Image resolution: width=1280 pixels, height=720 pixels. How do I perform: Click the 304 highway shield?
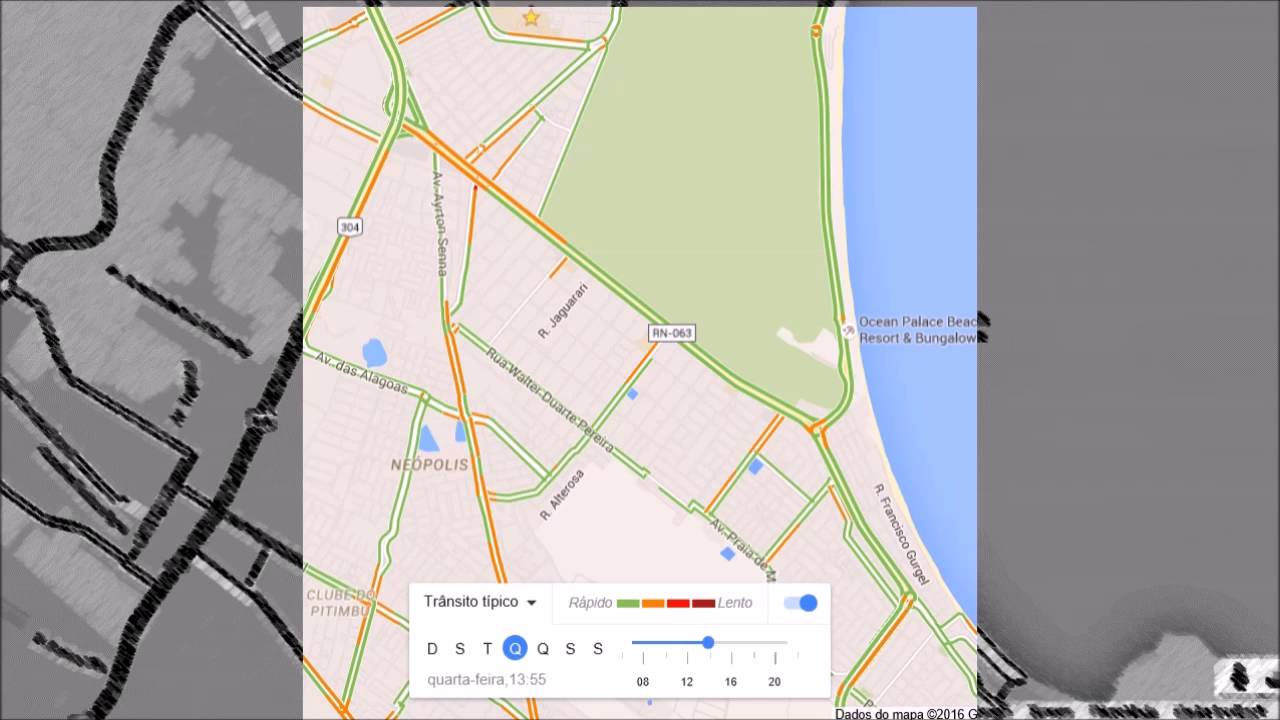(349, 228)
